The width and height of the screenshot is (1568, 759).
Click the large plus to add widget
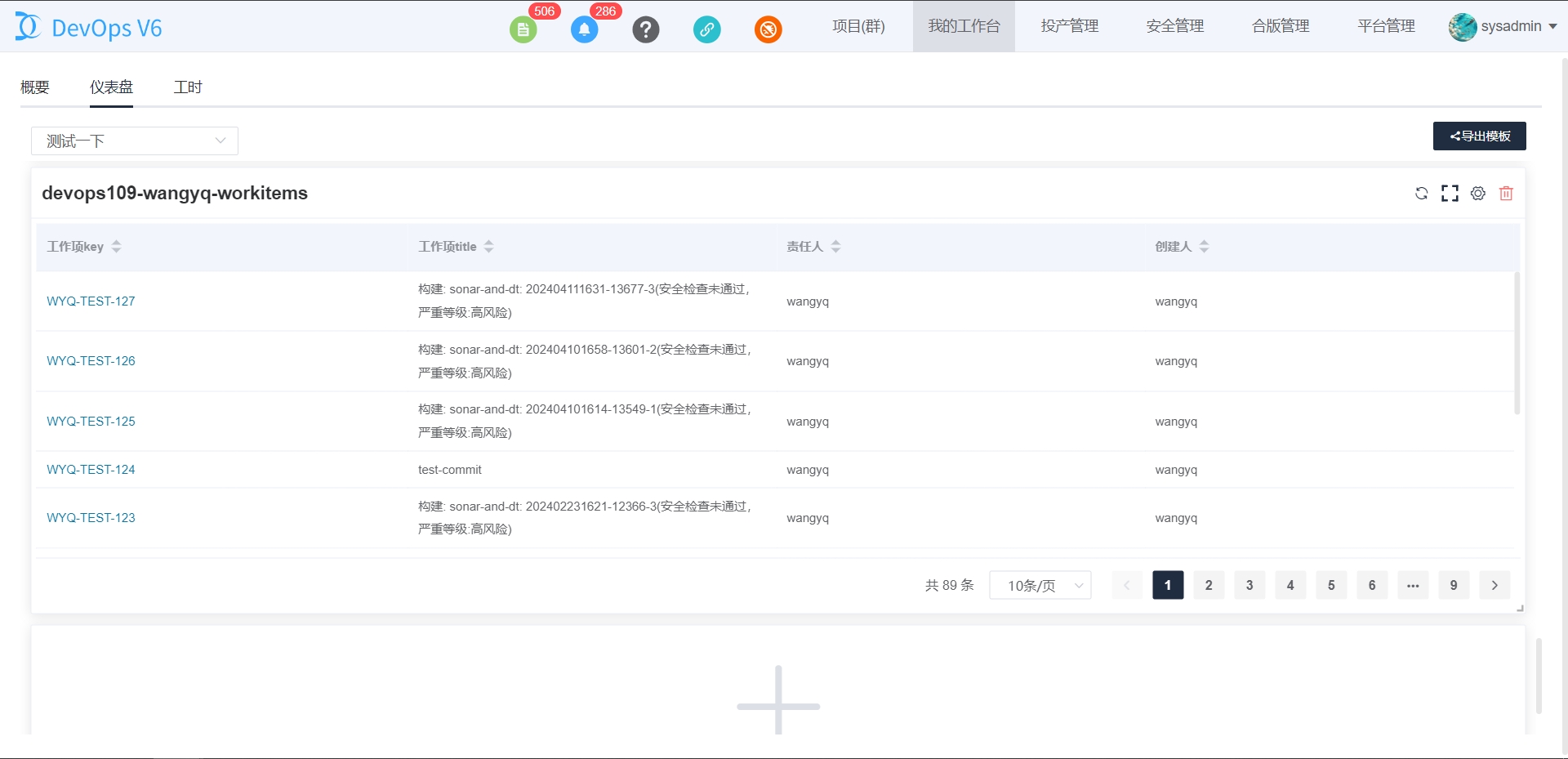777,704
